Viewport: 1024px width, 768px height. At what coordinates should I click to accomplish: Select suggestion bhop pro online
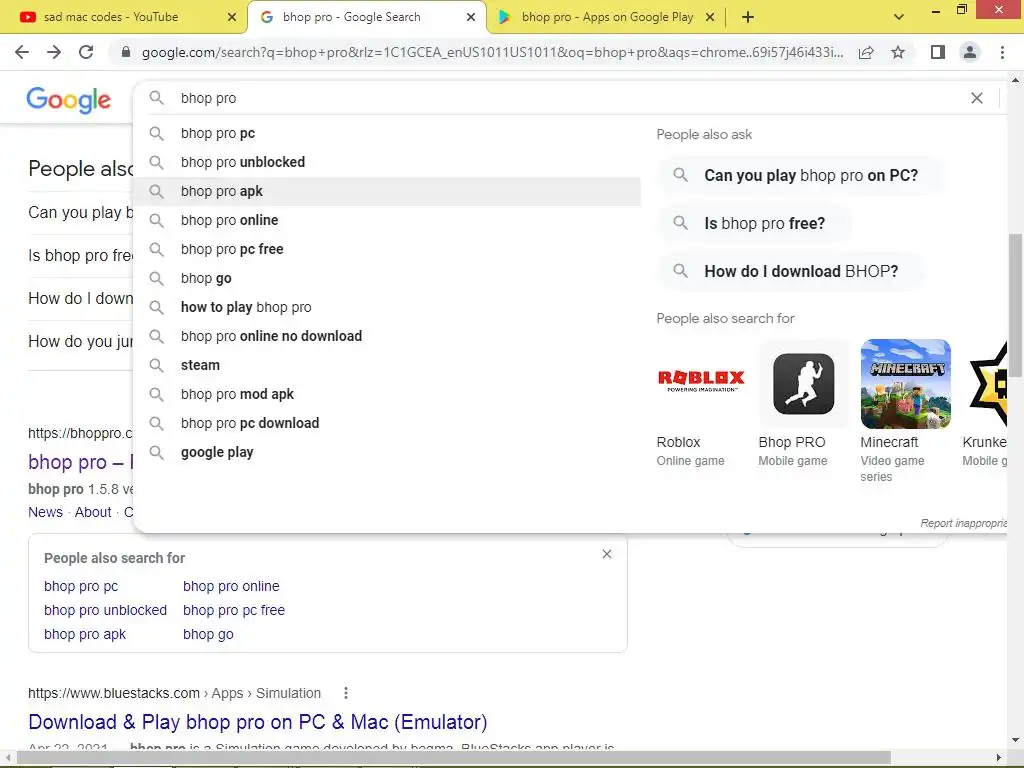pos(387,220)
